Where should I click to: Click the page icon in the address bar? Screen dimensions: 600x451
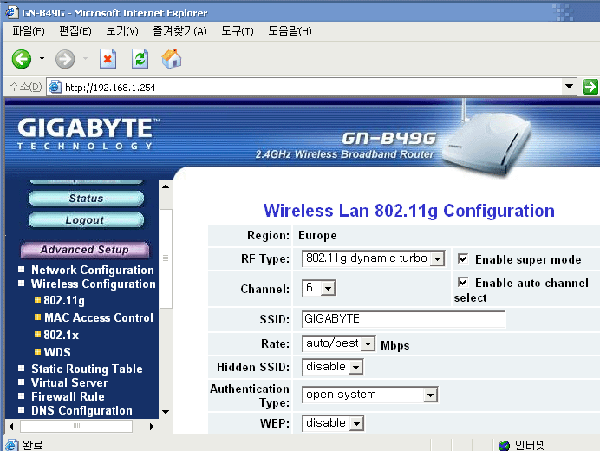(55, 87)
